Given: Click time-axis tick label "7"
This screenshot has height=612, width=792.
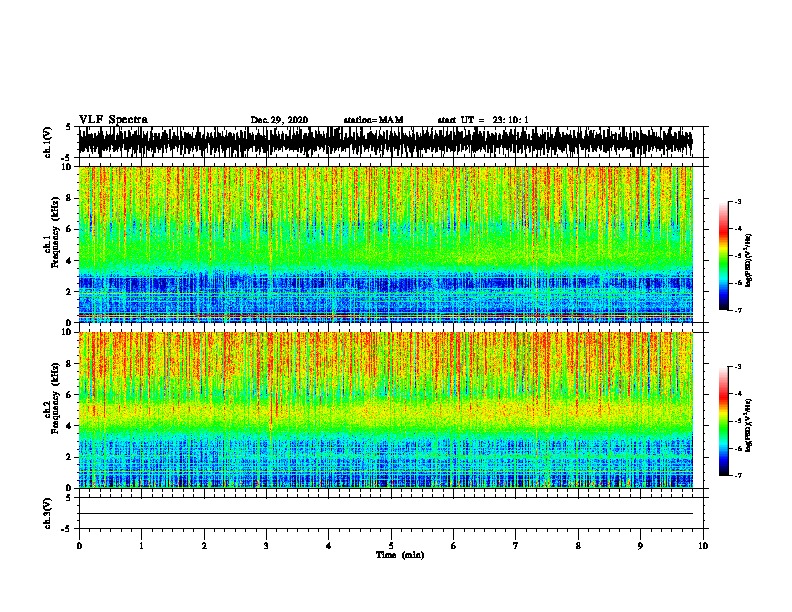Looking at the screenshot, I should tap(516, 546).
